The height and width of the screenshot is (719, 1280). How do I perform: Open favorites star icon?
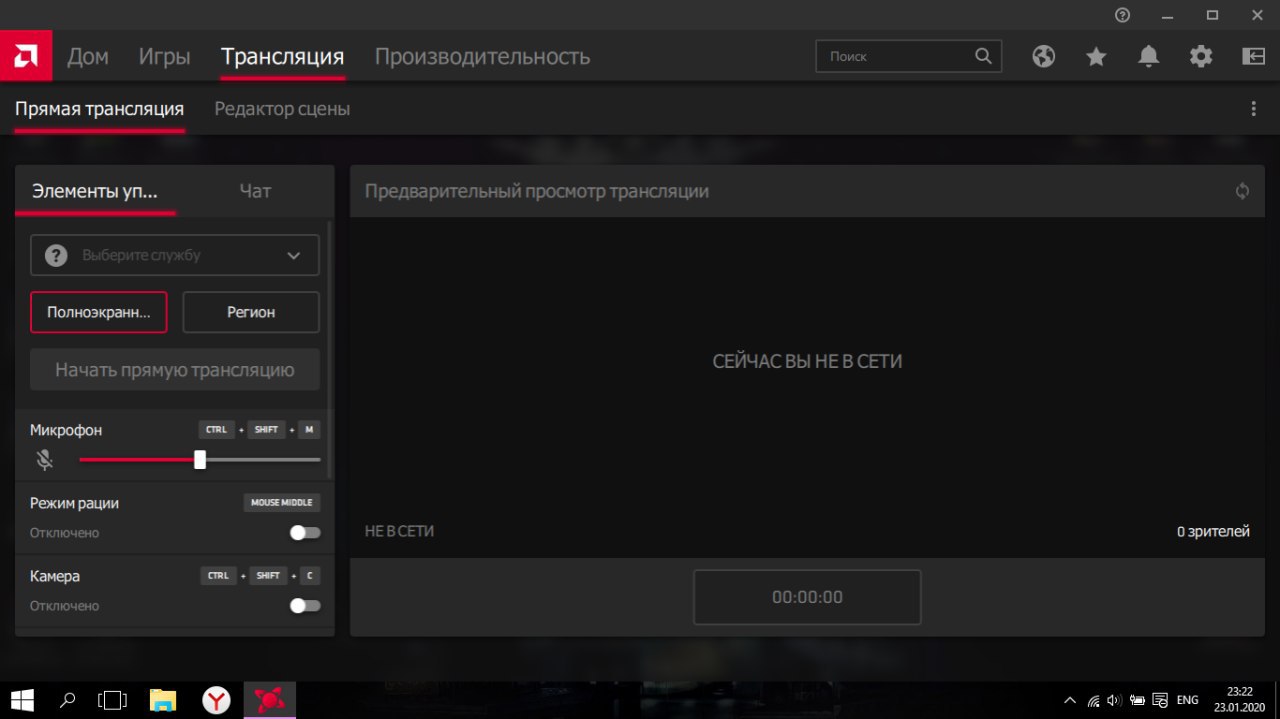[1097, 56]
